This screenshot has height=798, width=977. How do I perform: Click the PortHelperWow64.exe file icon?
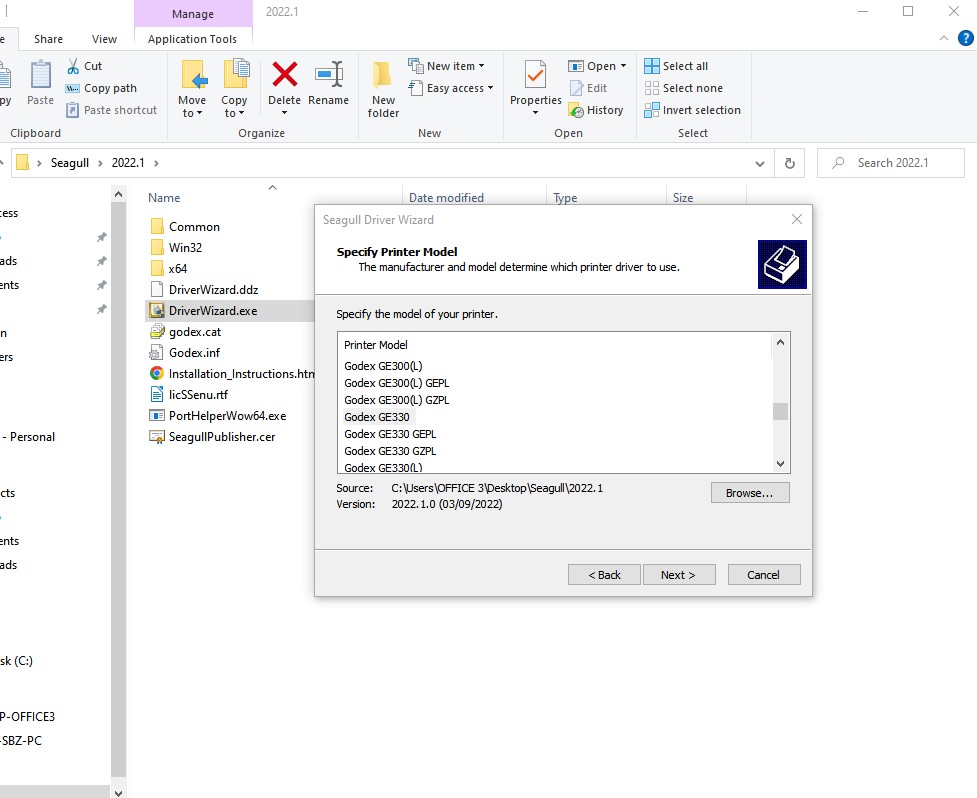157,416
